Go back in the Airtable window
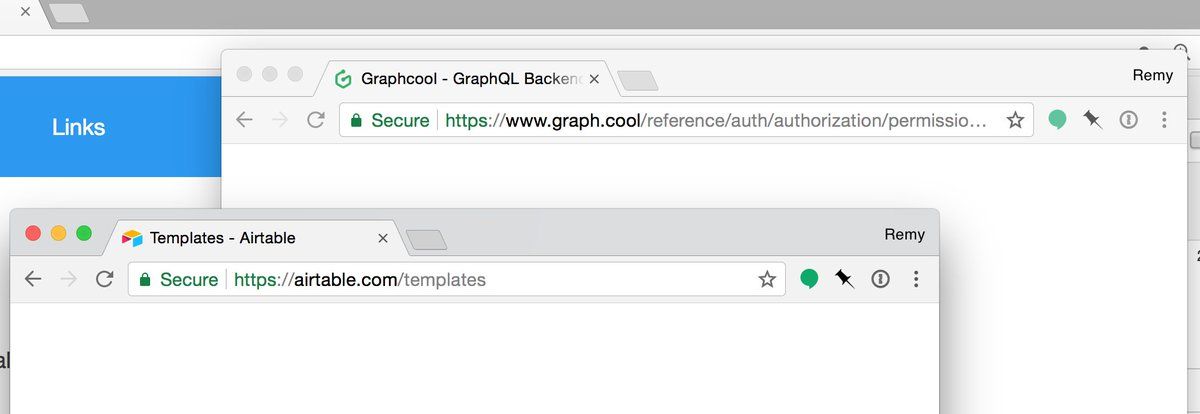The width and height of the screenshot is (1200, 414). click(34, 279)
